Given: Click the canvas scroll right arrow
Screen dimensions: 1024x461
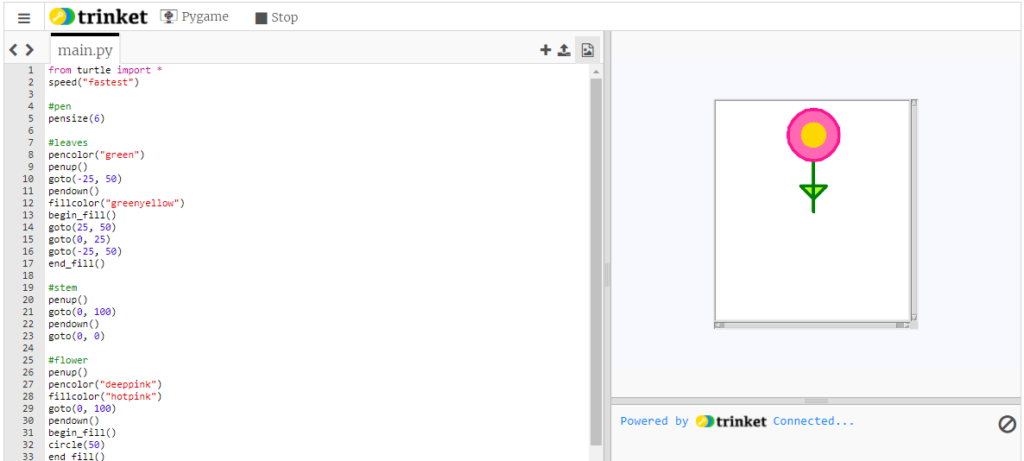Looking at the screenshot, I should [905, 325].
